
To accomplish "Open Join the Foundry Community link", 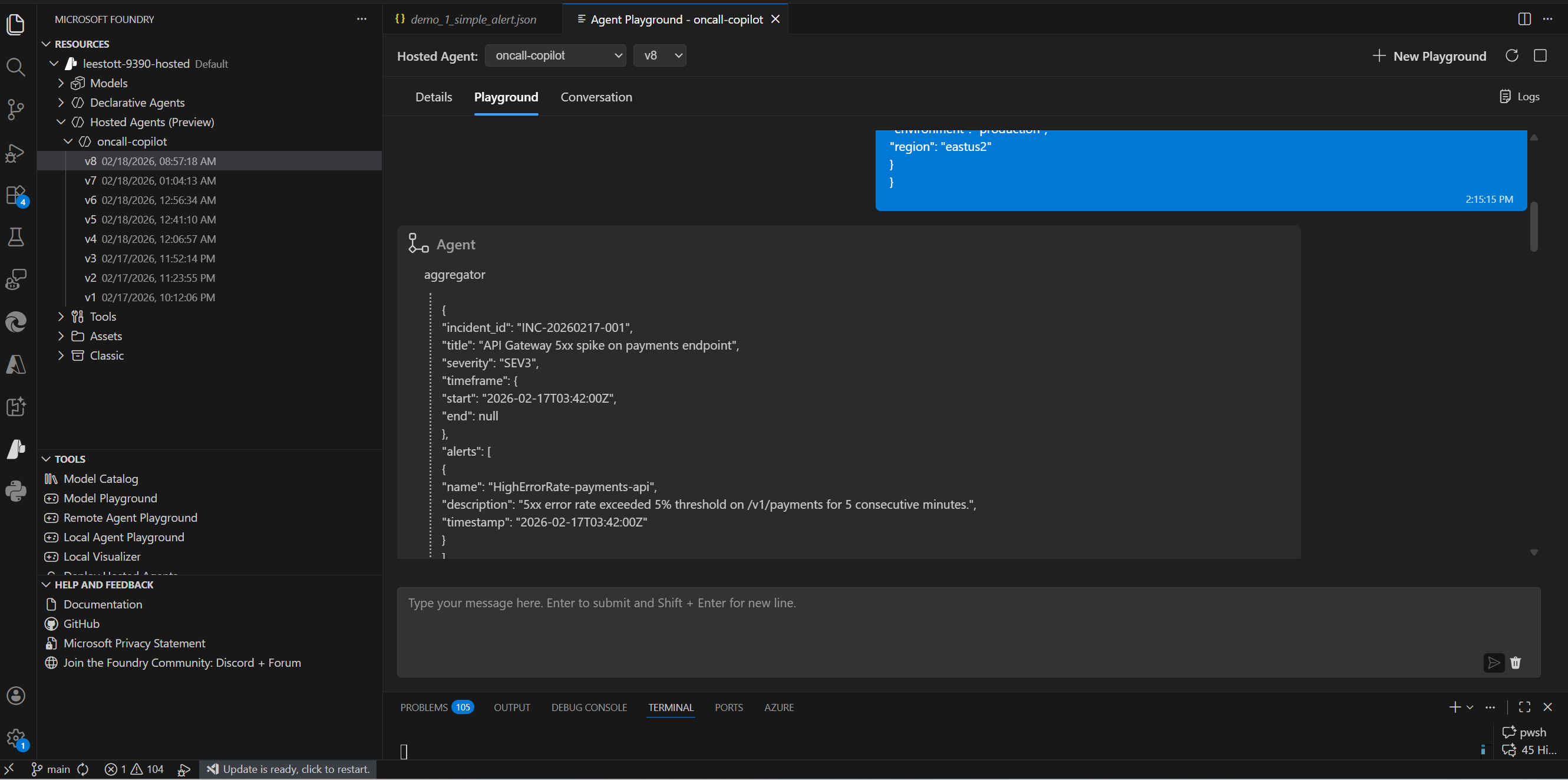I will coord(182,663).
